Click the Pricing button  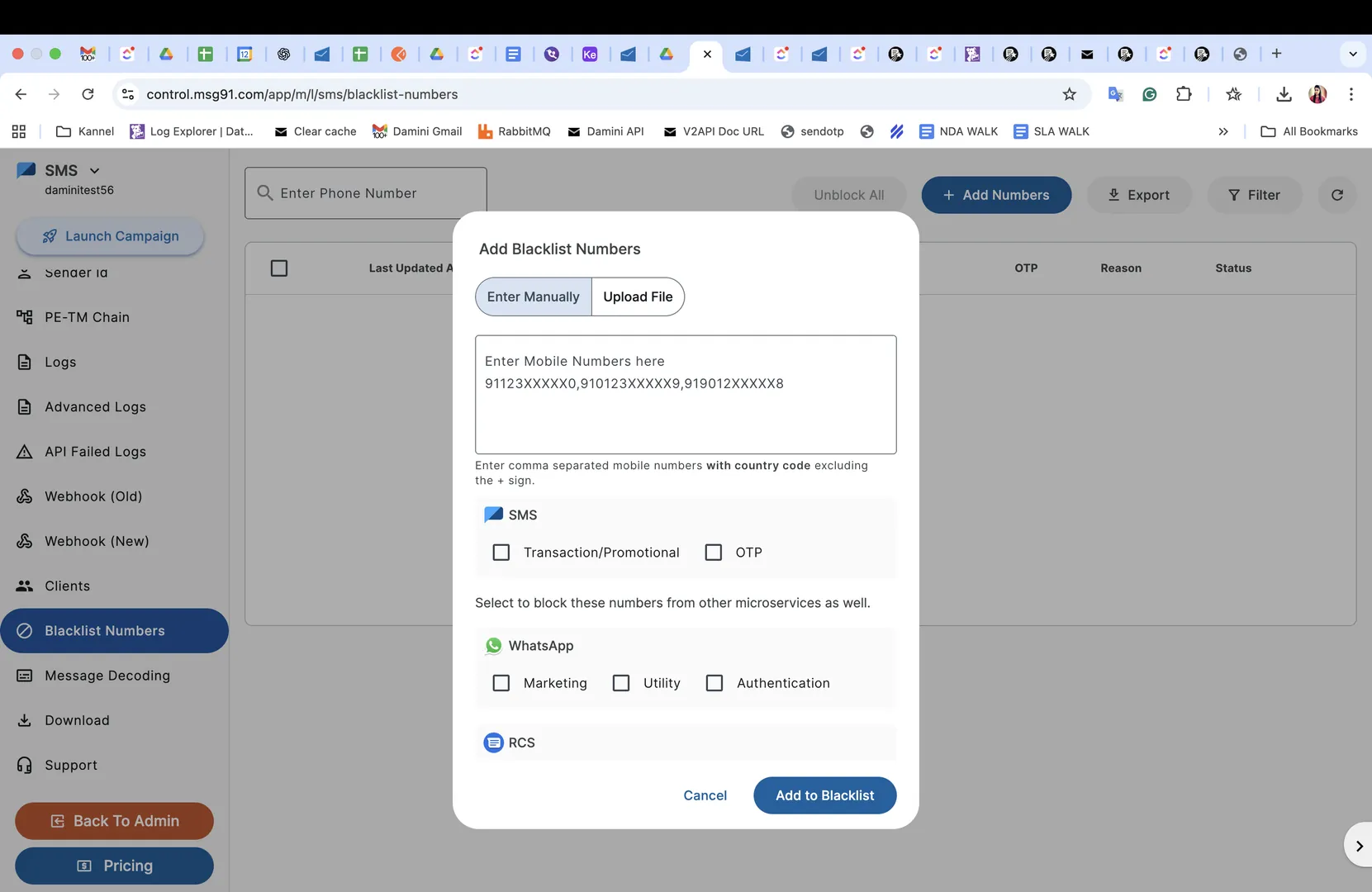click(114, 866)
